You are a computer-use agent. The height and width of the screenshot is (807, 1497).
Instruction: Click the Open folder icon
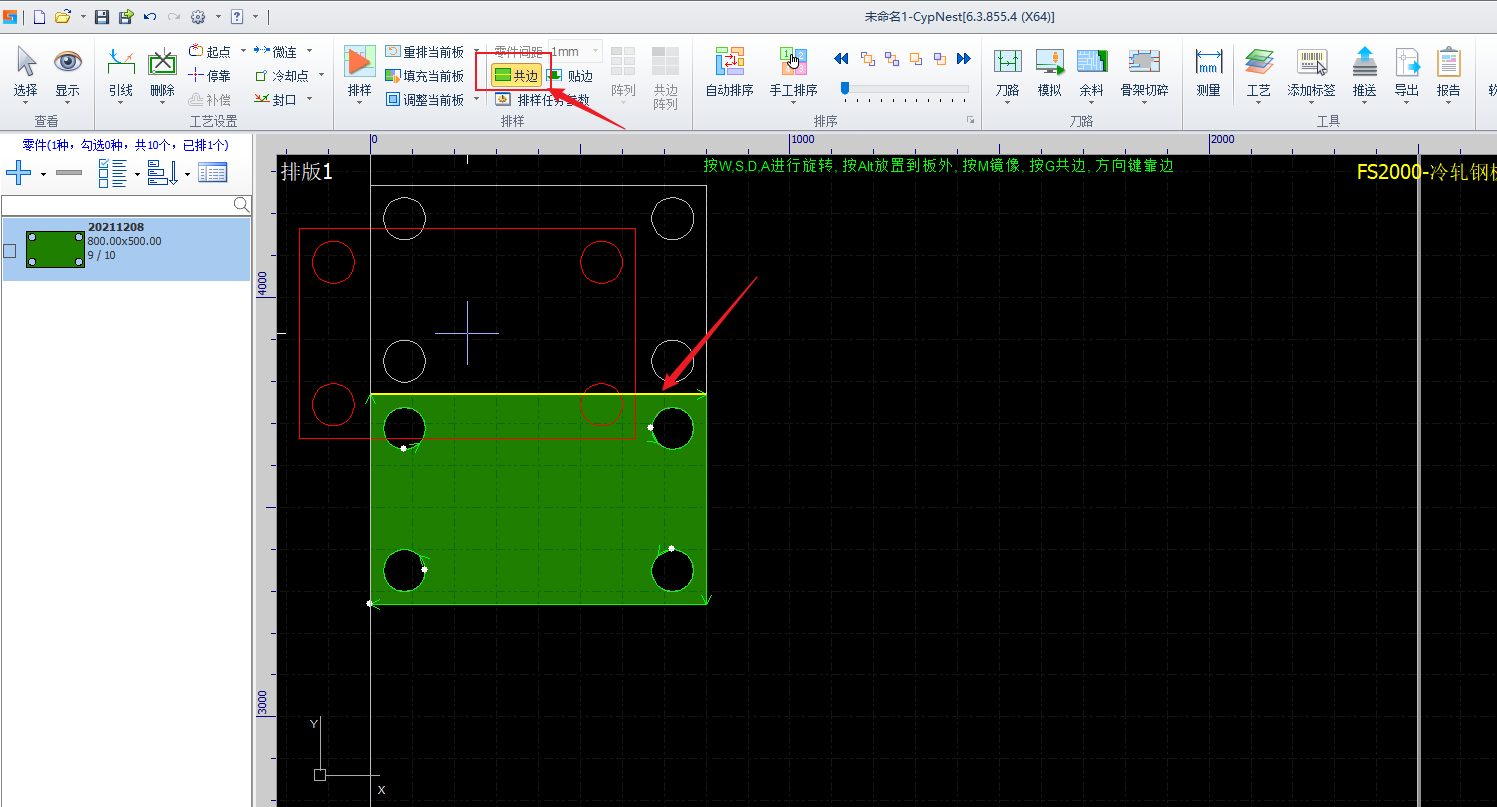tap(62, 17)
